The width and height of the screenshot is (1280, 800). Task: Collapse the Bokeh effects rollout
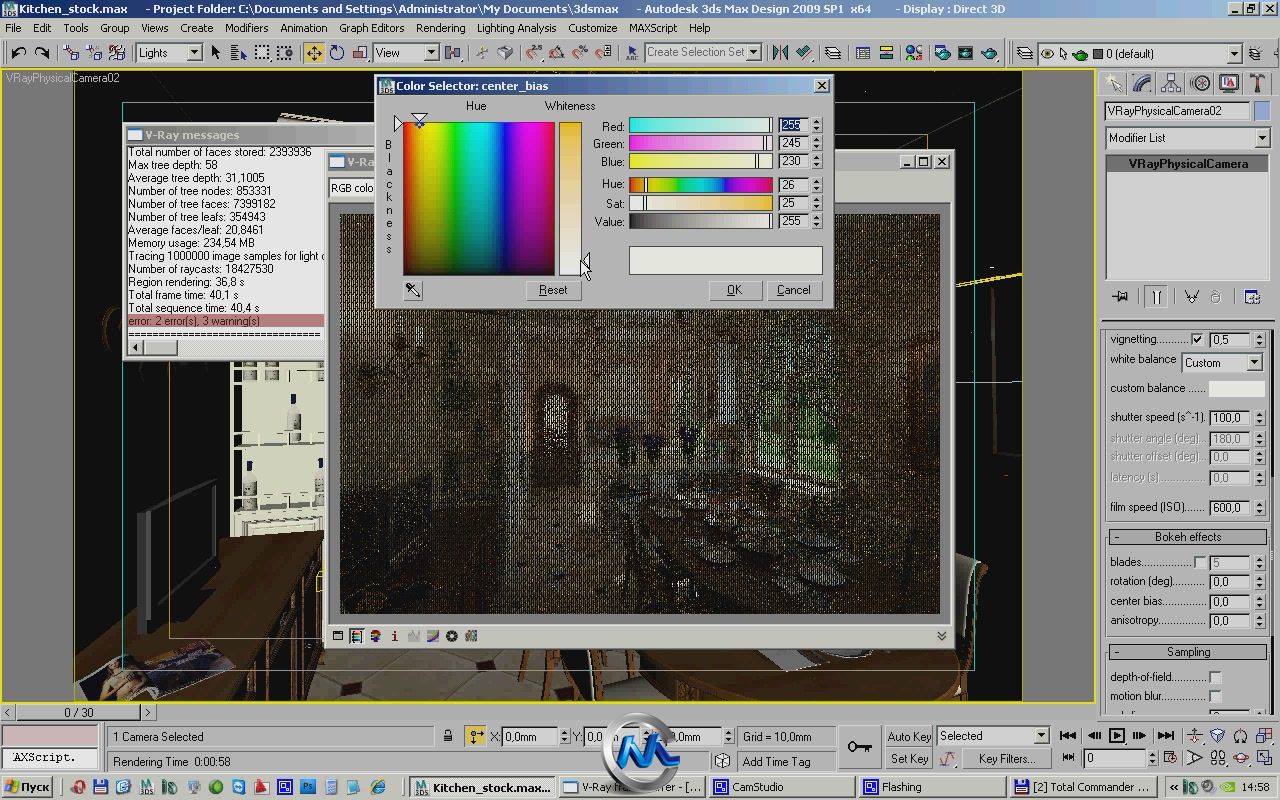(1187, 537)
